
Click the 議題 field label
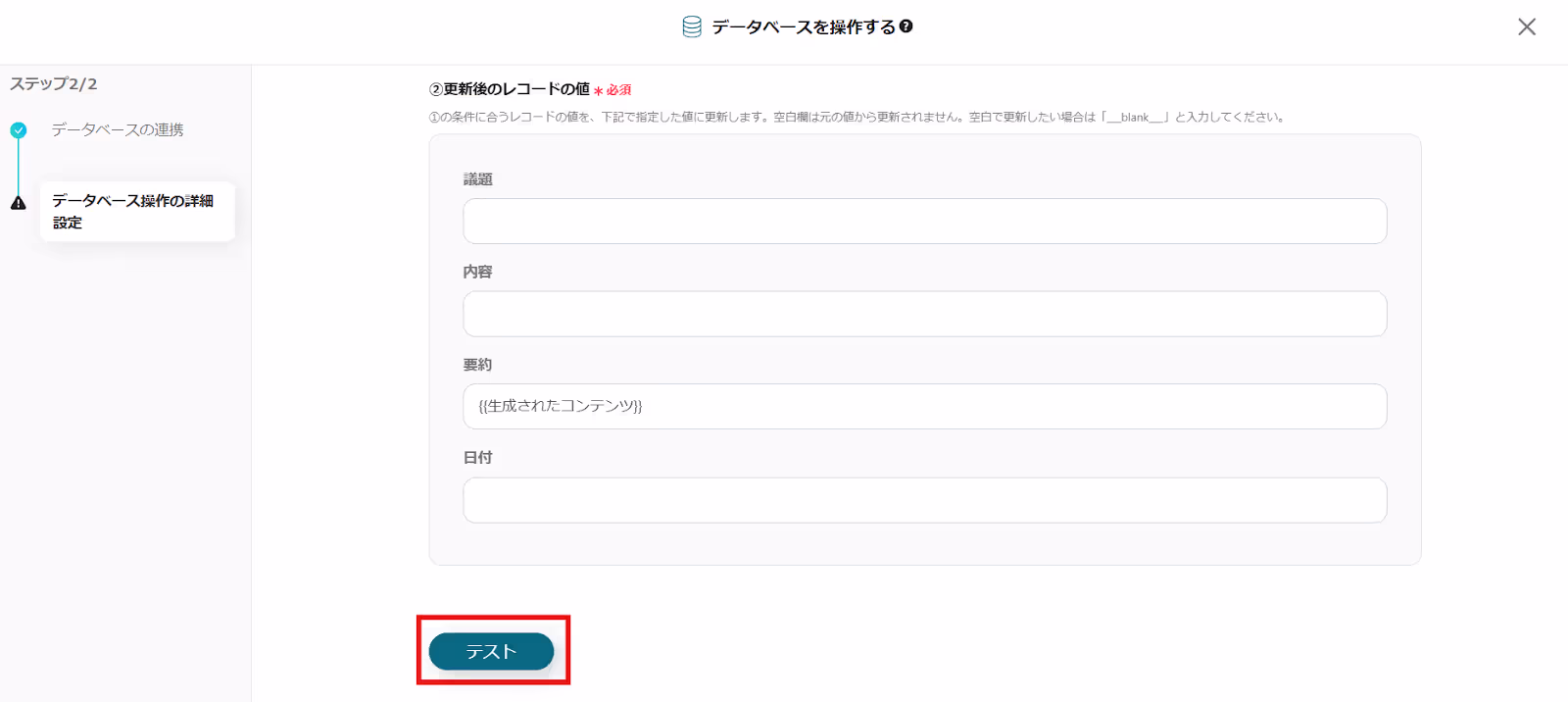(478, 179)
